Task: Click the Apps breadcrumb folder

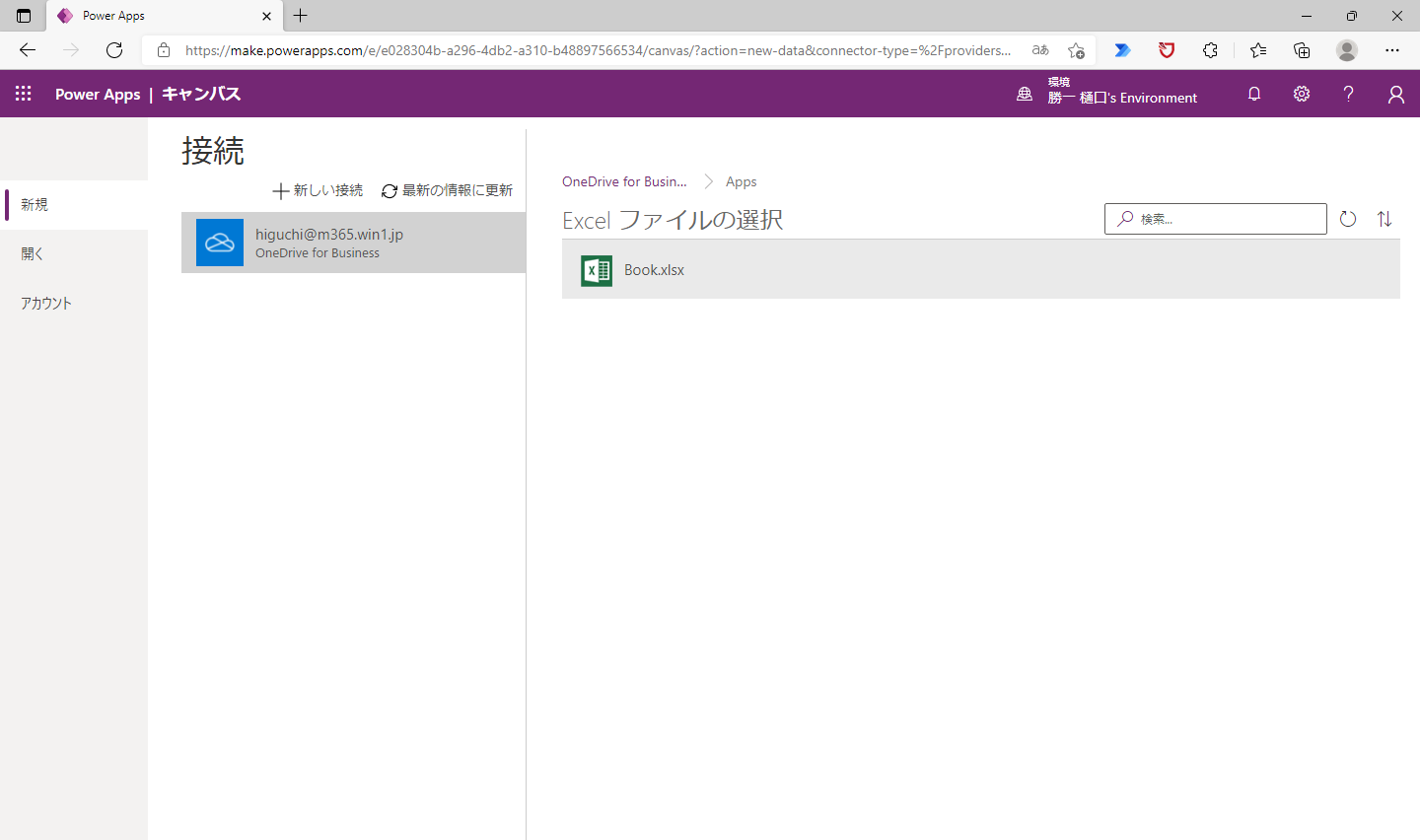Action: (x=742, y=181)
